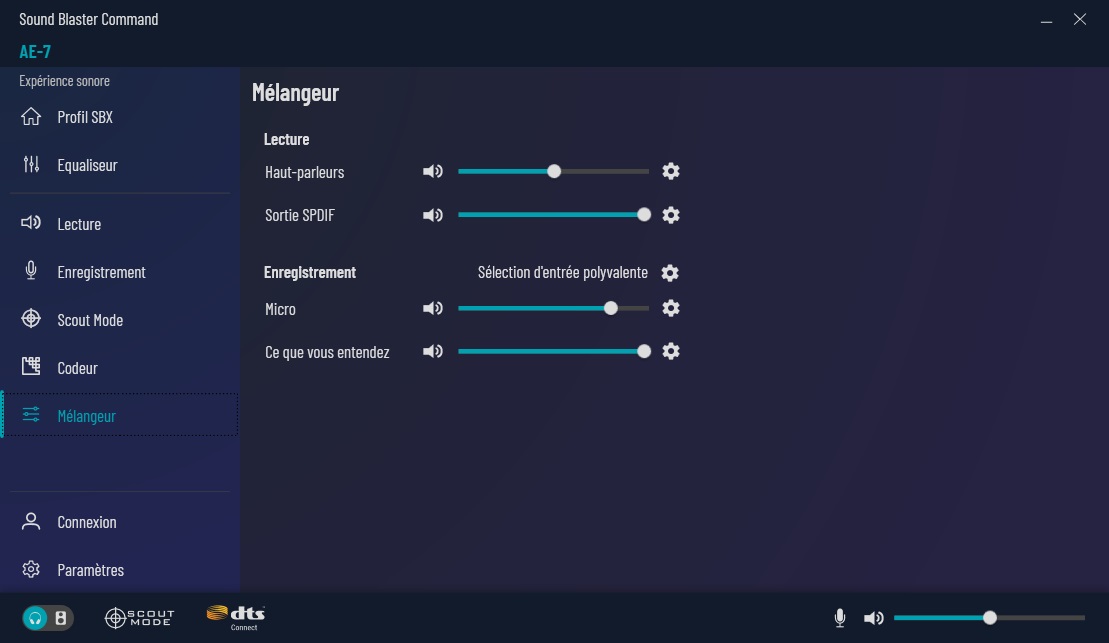Image resolution: width=1109 pixels, height=643 pixels.
Task: Open the Enregistrement section
Action: coord(120,272)
